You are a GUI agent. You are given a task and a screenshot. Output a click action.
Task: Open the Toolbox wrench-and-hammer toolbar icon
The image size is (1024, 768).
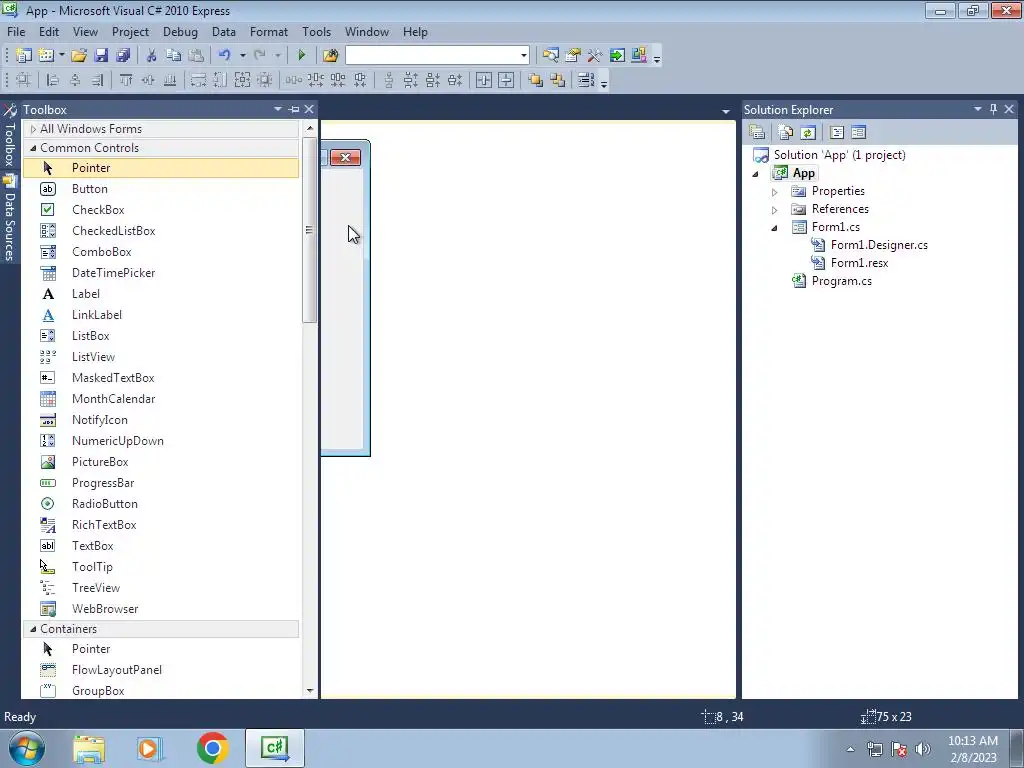(595, 56)
